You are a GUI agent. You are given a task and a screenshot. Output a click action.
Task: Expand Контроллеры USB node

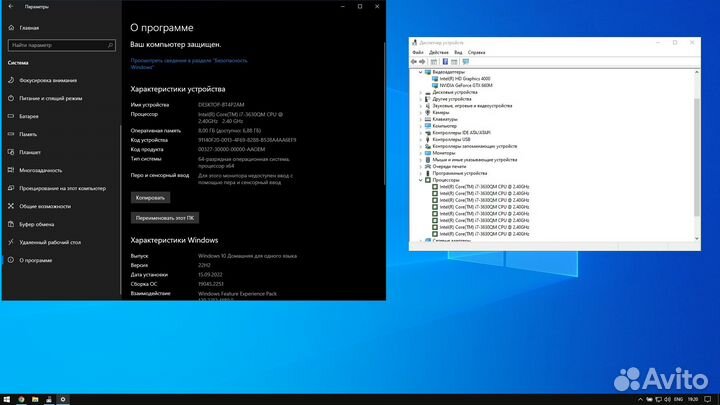[420, 140]
